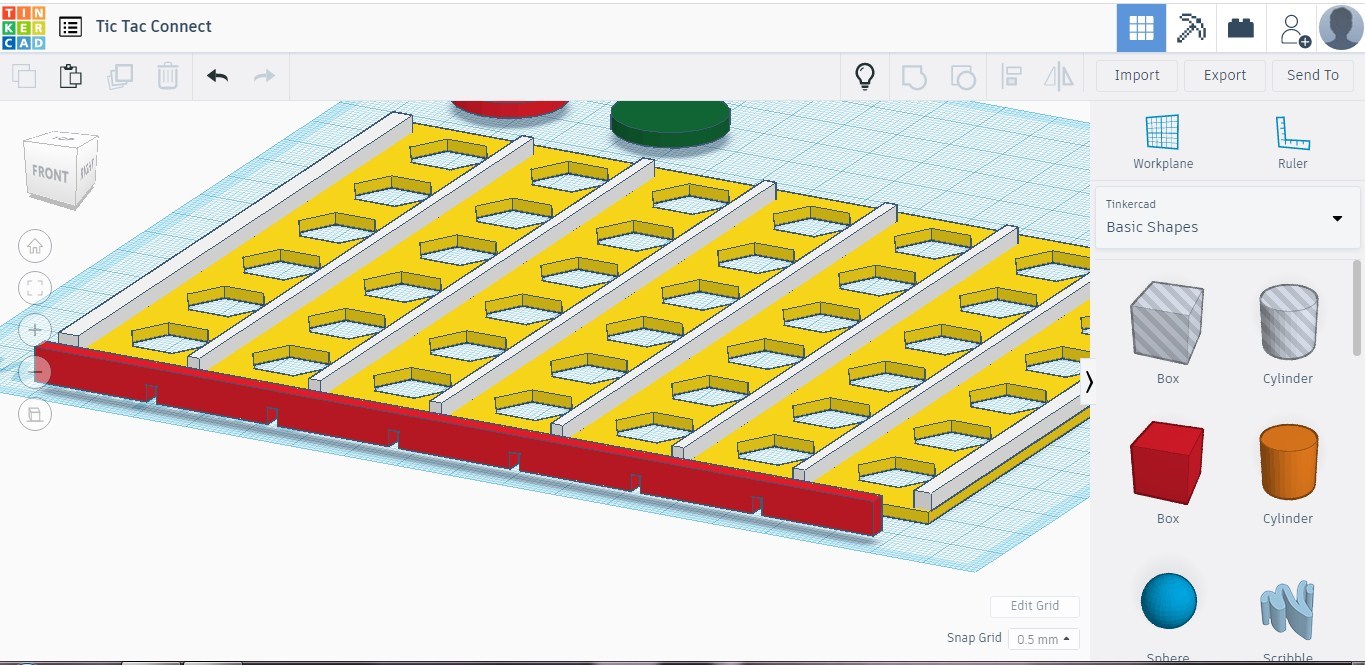Open Blocks mode with pickaxe icon
This screenshot has height=665, width=1365.
[1191, 28]
